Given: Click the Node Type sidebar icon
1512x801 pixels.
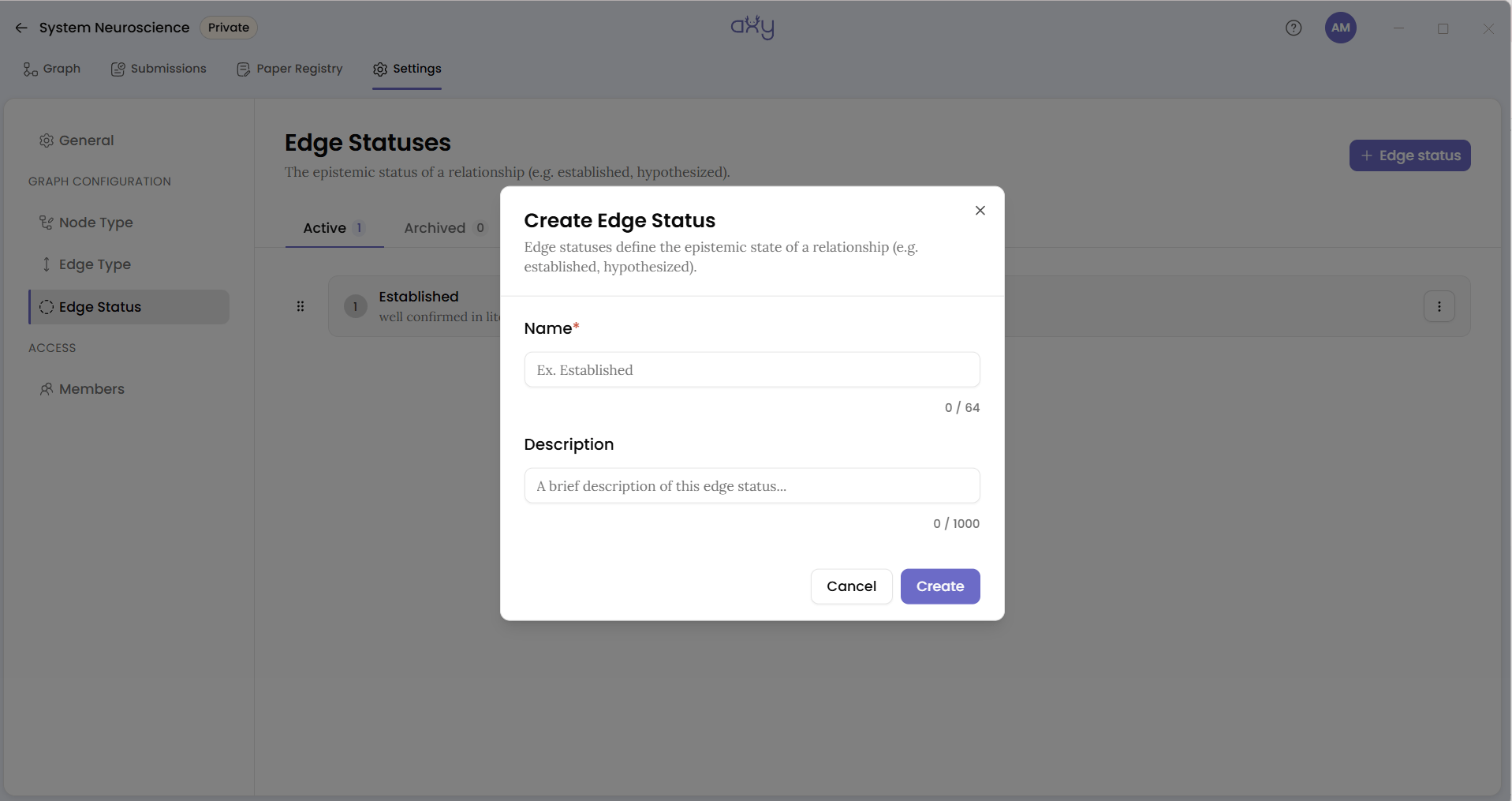Looking at the screenshot, I should click(47, 223).
